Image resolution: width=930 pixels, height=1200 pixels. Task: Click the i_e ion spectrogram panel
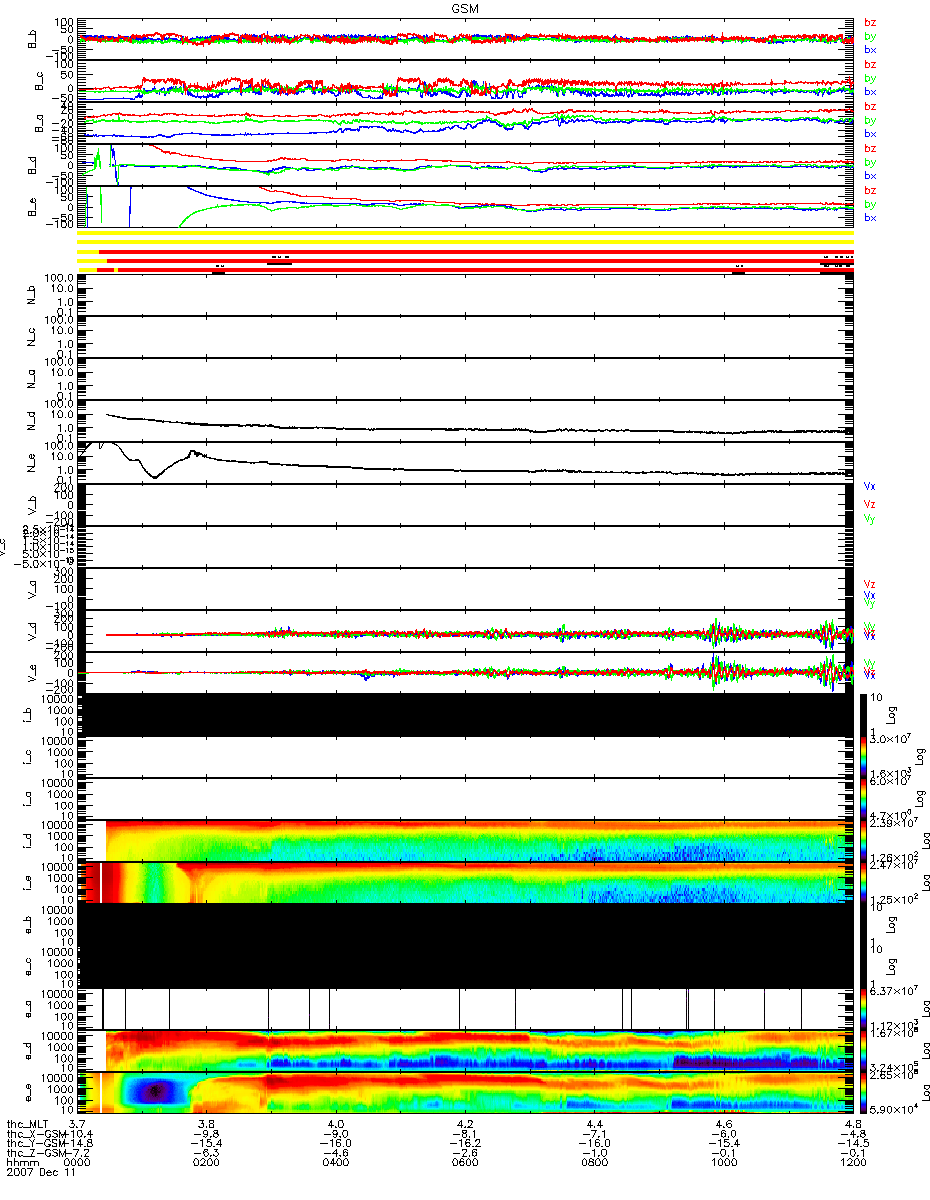465,882
